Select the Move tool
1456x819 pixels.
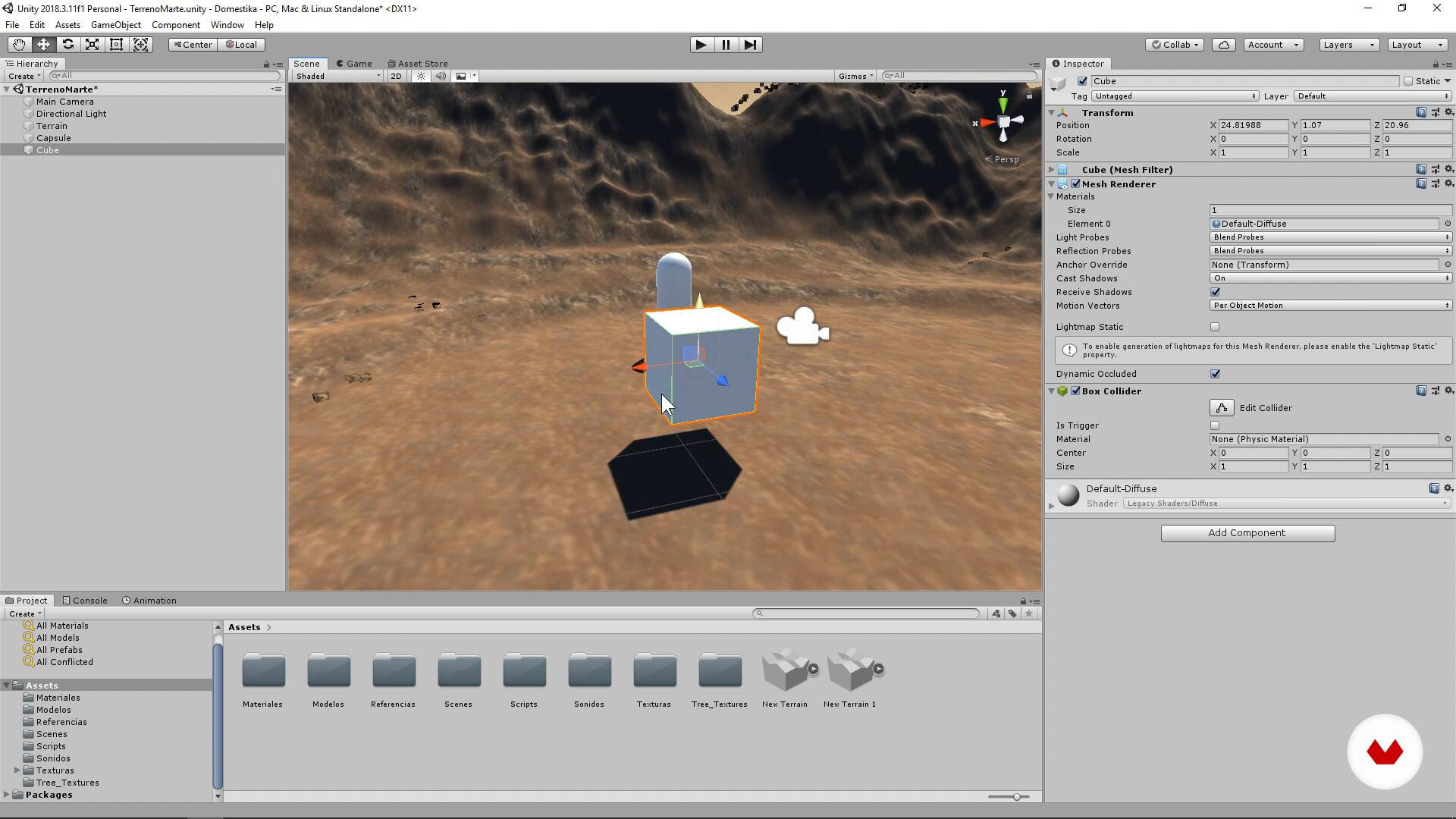tap(43, 45)
